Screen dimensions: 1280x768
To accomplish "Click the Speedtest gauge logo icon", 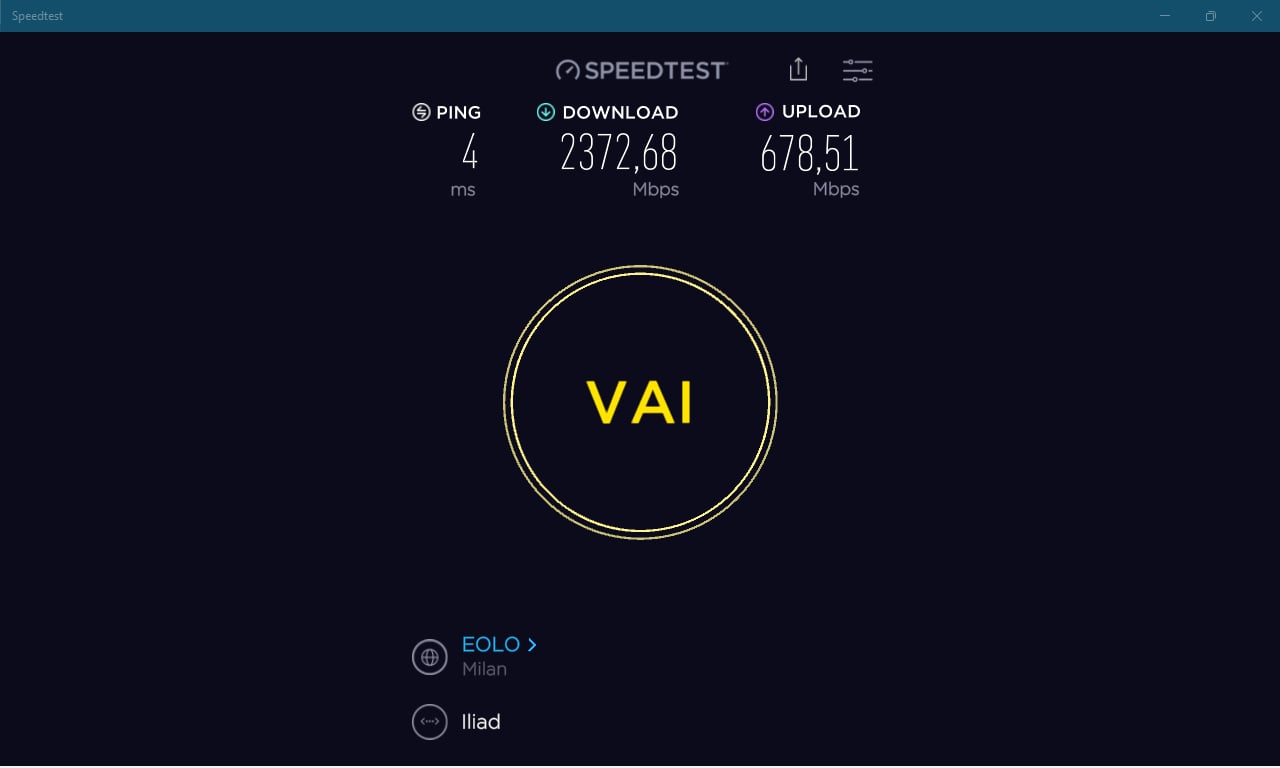I will [568, 70].
